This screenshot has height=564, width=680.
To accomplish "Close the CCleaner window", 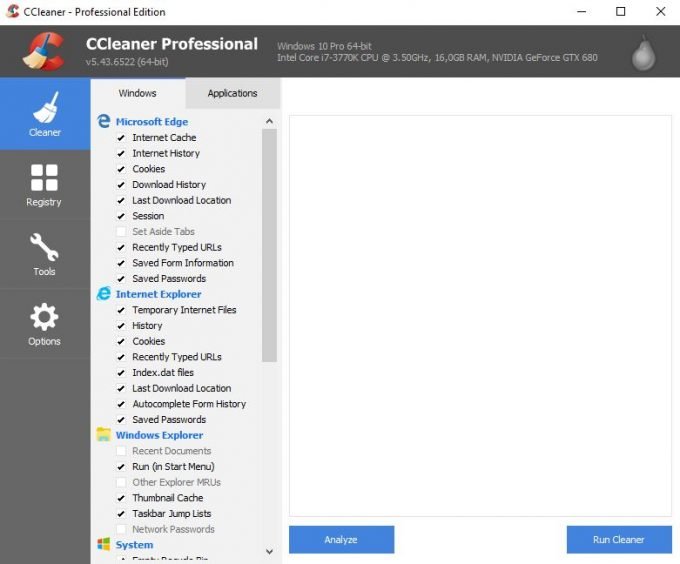I will pyautogui.click(x=660, y=12).
